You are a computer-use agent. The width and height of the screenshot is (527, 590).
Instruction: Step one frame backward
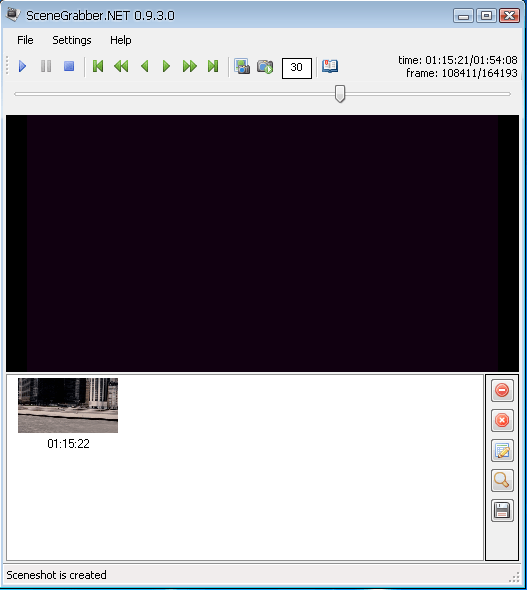pyautogui.click(x=144, y=67)
